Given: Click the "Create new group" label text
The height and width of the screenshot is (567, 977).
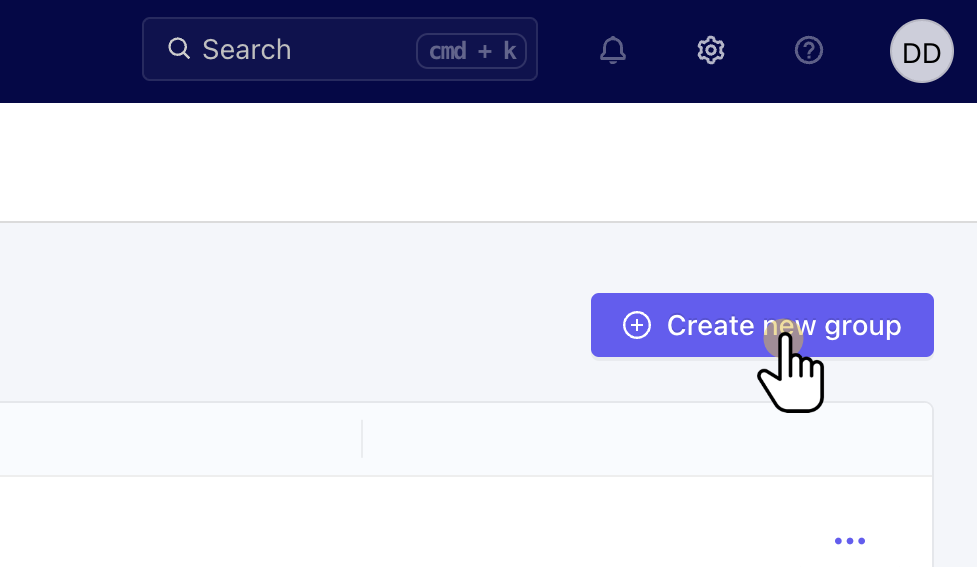Looking at the screenshot, I should coord(783,325).
